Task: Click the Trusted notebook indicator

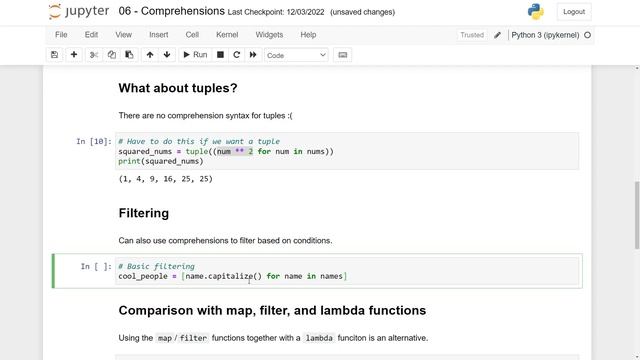Action: coord(472,35)
